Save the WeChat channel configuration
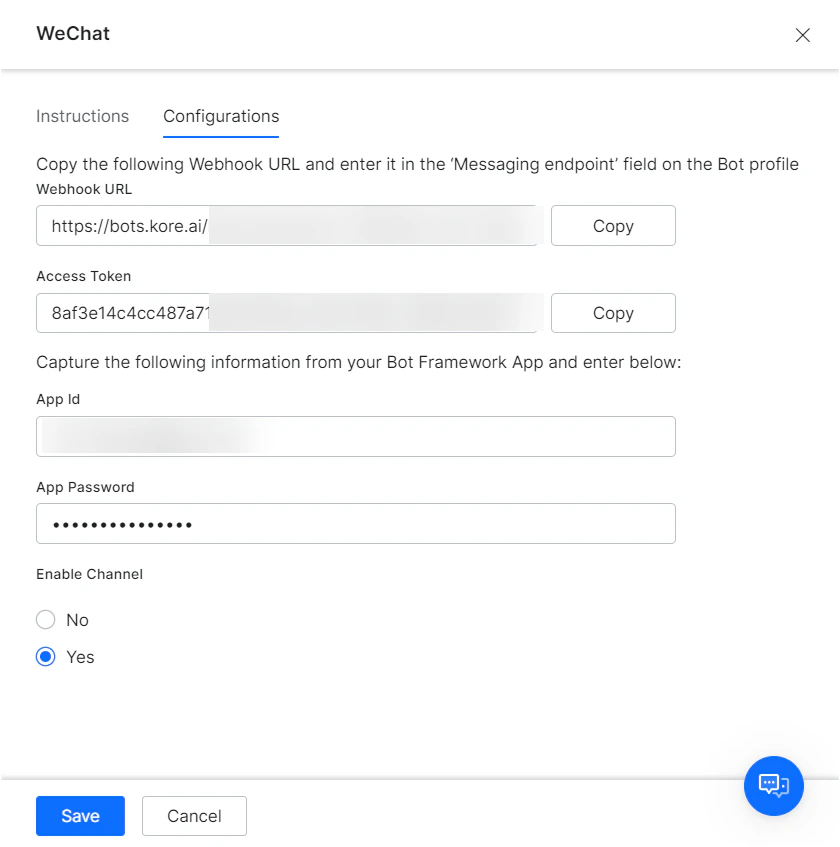Viewport: 840px width, 847px height. pos(79,816)
